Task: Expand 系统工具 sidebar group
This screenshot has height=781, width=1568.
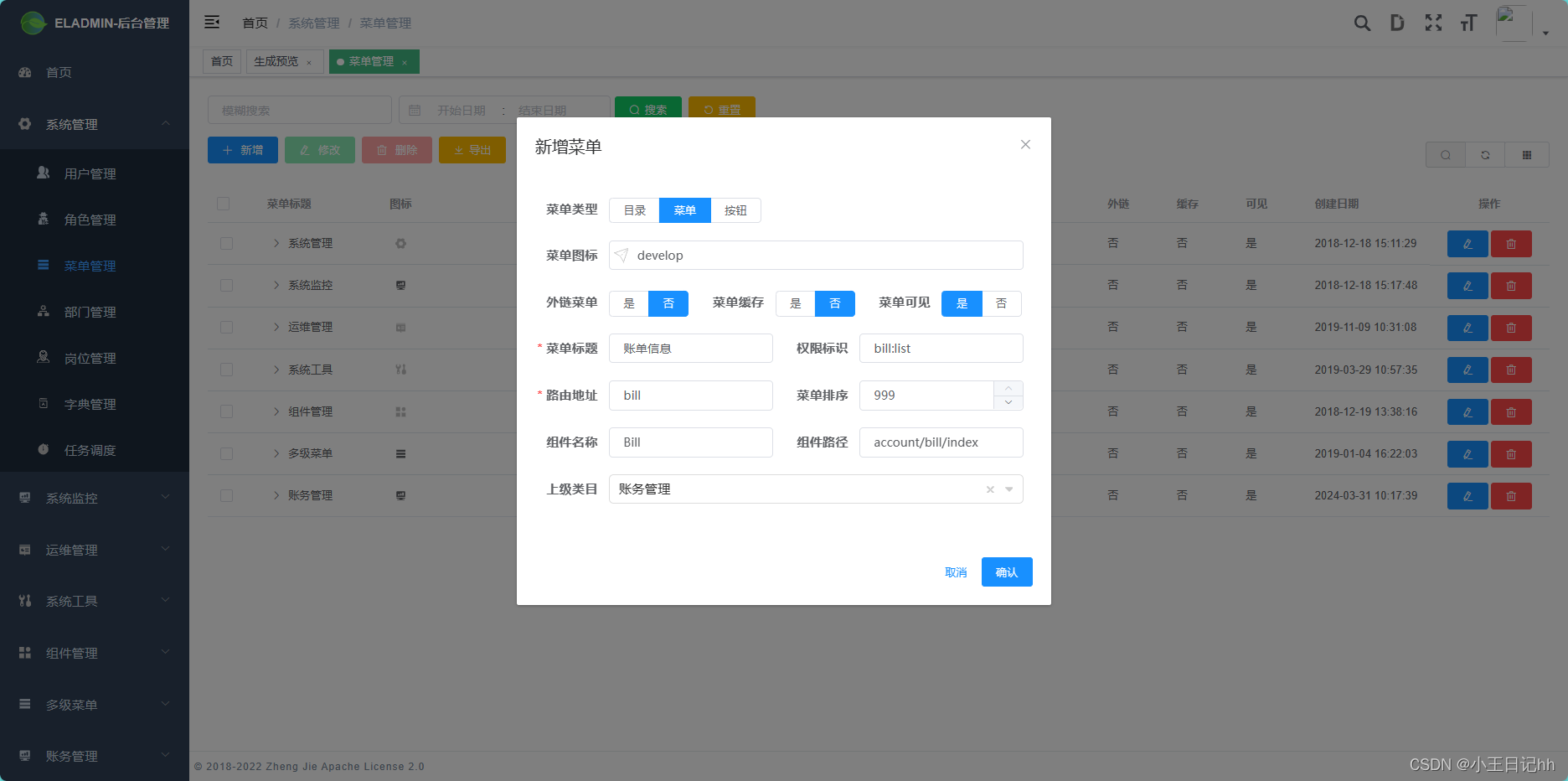Action: pyautogui.click(x=95, y=601)
